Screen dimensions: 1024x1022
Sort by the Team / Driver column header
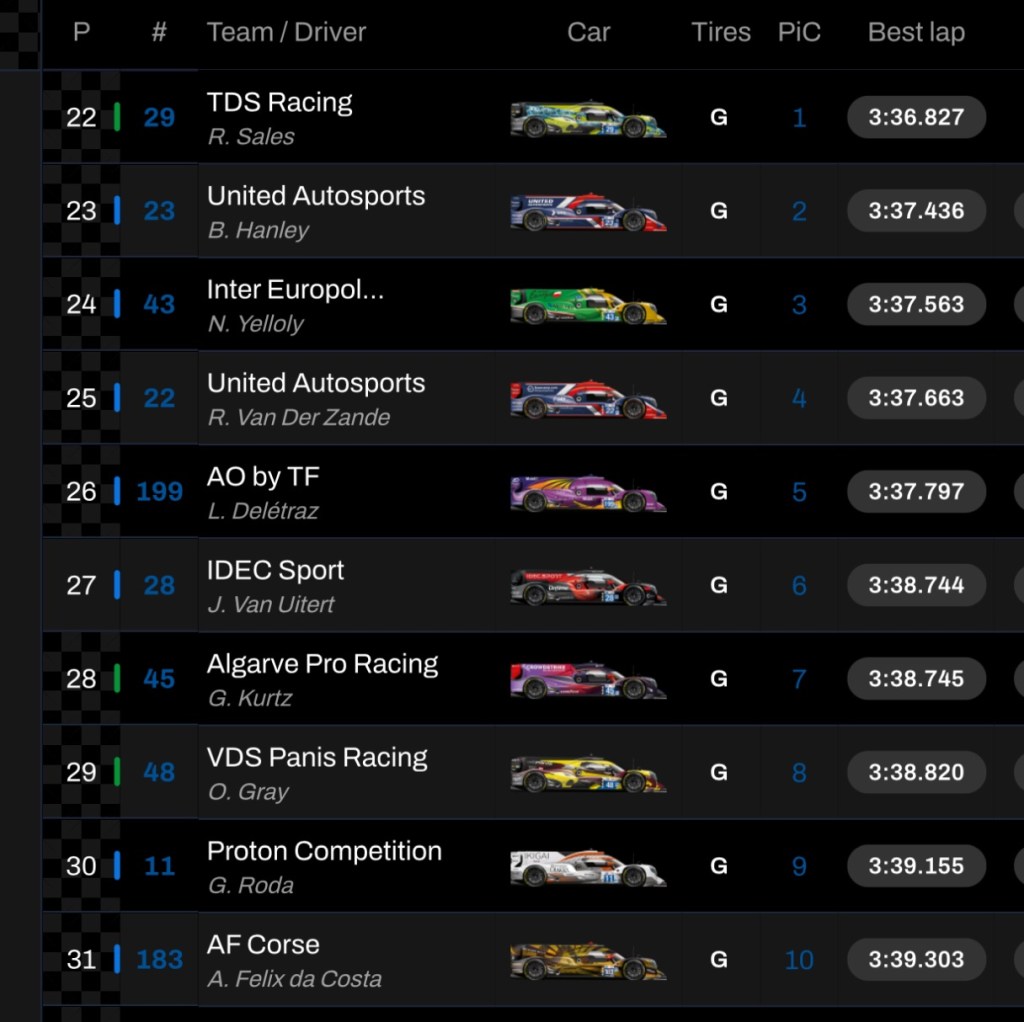click(286, 32)
